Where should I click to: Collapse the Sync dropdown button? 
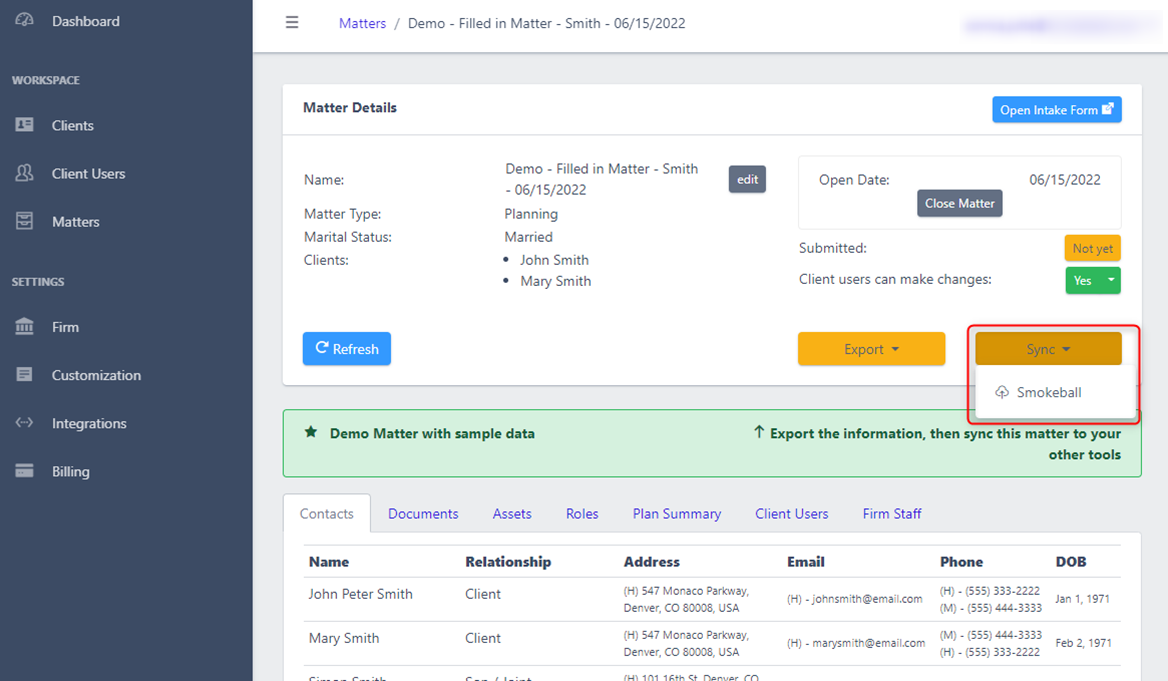point(1048,349)
